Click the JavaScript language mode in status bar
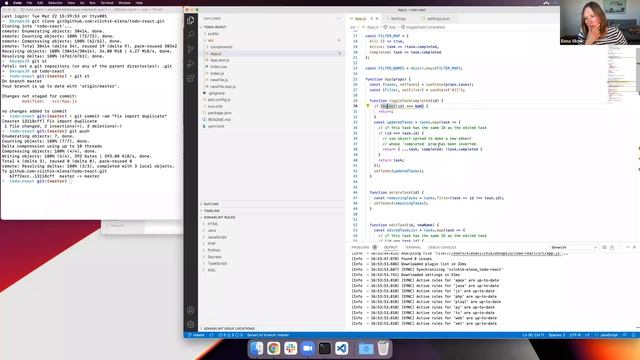Image resolution: width=640 pixels, height=360 pixels. (609, 335)
